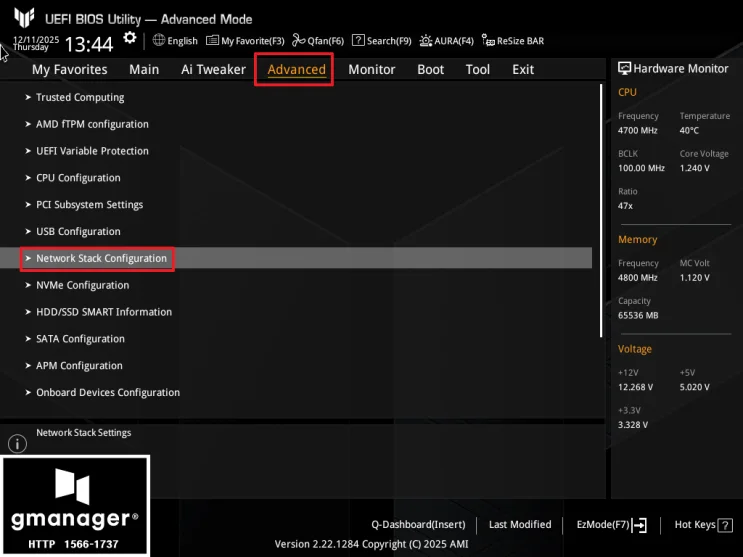This screenshot has width=743, height=557.
Task: Click Last Modified
Action: click(520, 524)
